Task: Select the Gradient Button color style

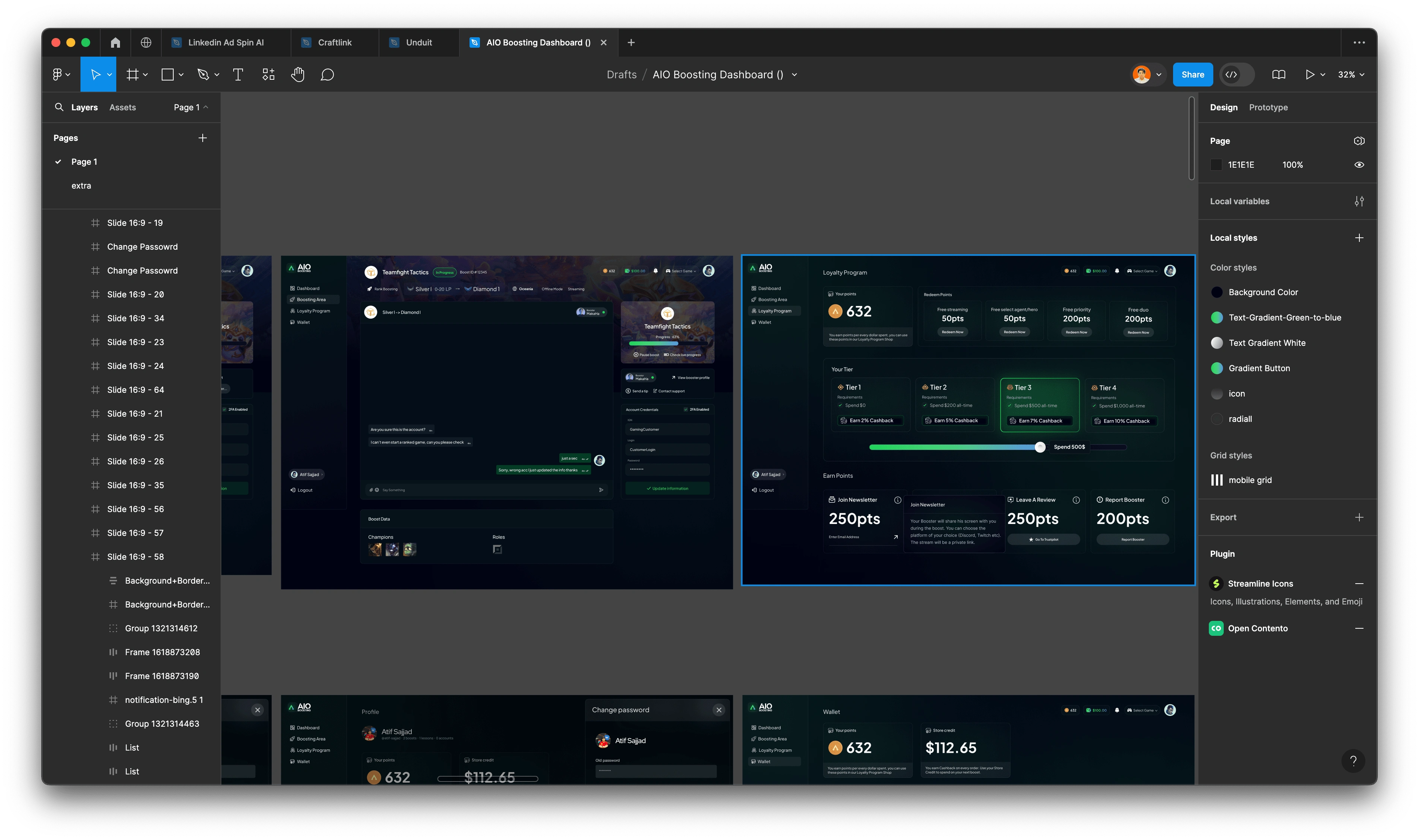Action: (1259, 369)
